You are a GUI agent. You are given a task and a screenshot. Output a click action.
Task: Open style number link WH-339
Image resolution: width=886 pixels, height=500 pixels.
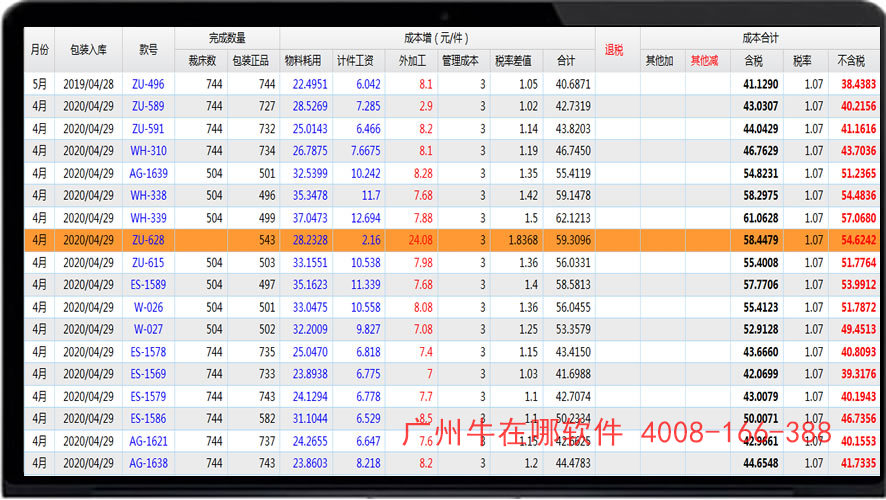pyautogui.click(x=149, y=218)
